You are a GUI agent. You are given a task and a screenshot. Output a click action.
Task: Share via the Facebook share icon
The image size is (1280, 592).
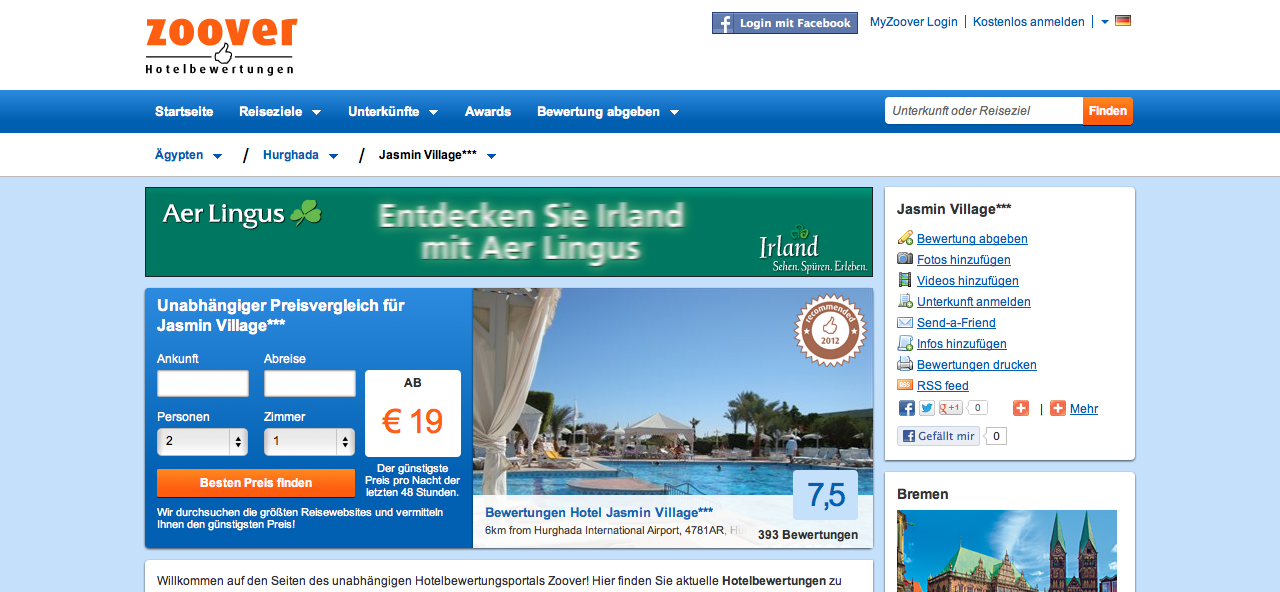(x=907, y=408)
